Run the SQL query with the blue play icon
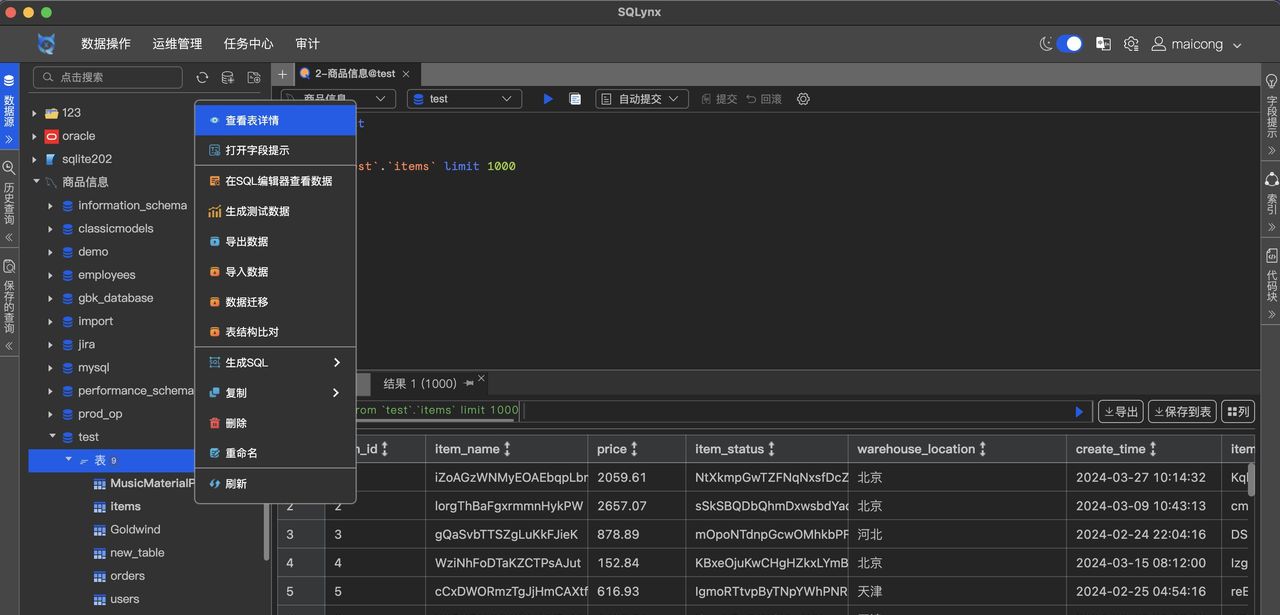 547,98
